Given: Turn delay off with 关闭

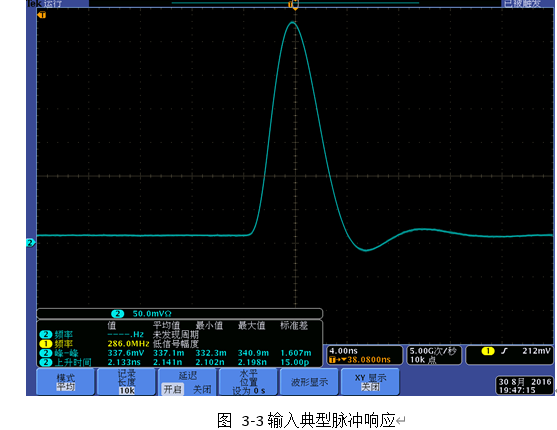Looking at the screenshot, I should (x=202, y=389).
